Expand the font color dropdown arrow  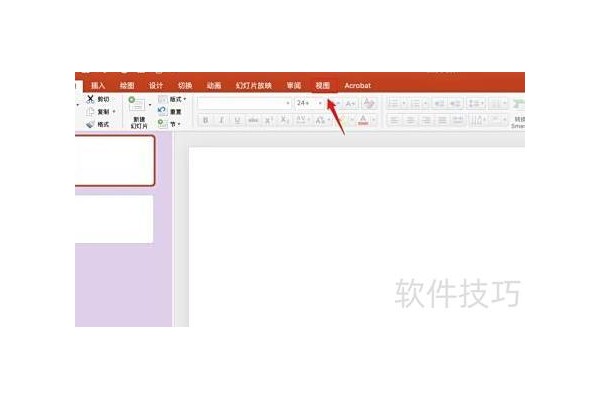(x=374, y=121)
